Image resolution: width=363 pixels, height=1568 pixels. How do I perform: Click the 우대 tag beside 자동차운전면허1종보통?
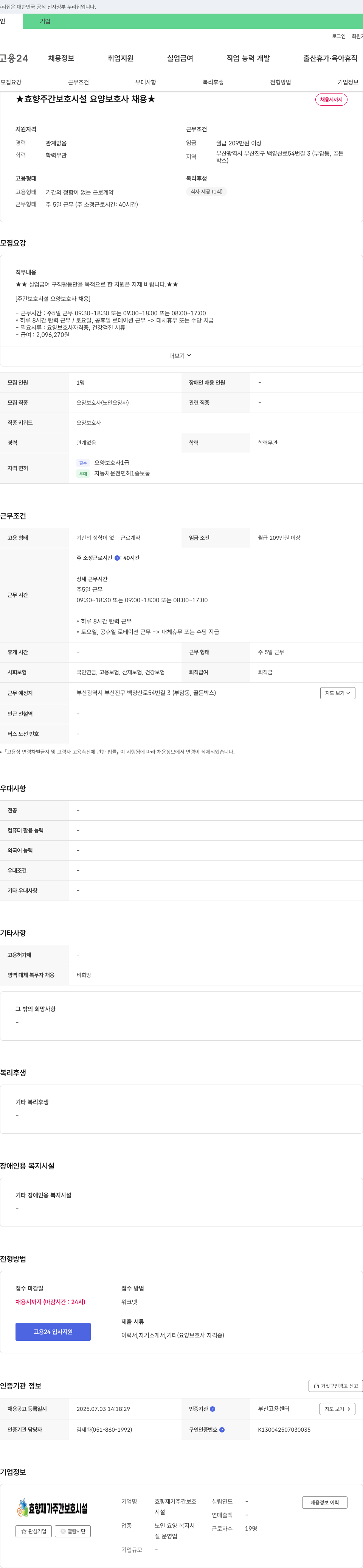[83, 474]
